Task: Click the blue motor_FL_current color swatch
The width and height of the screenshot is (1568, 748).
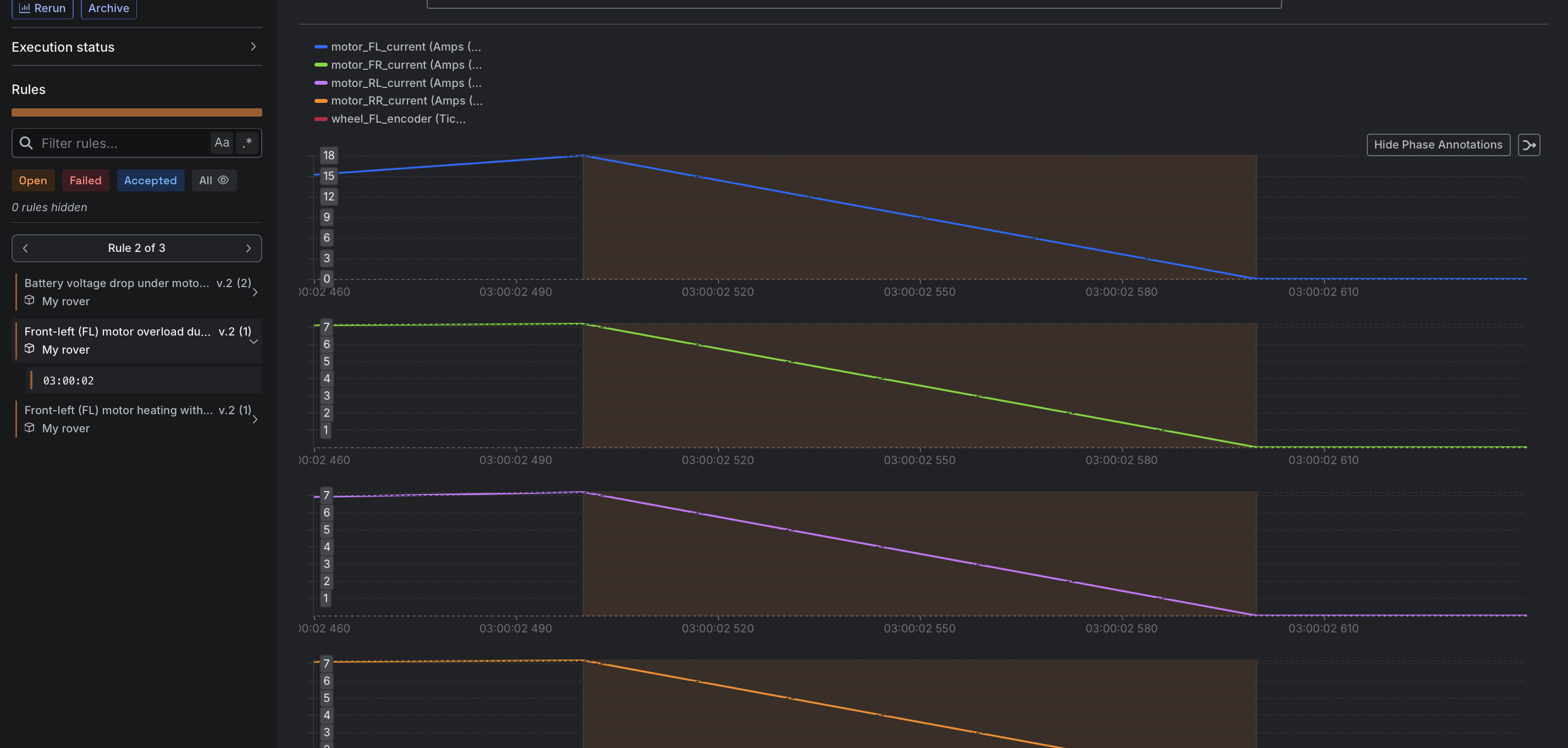Action: (321, 47)
